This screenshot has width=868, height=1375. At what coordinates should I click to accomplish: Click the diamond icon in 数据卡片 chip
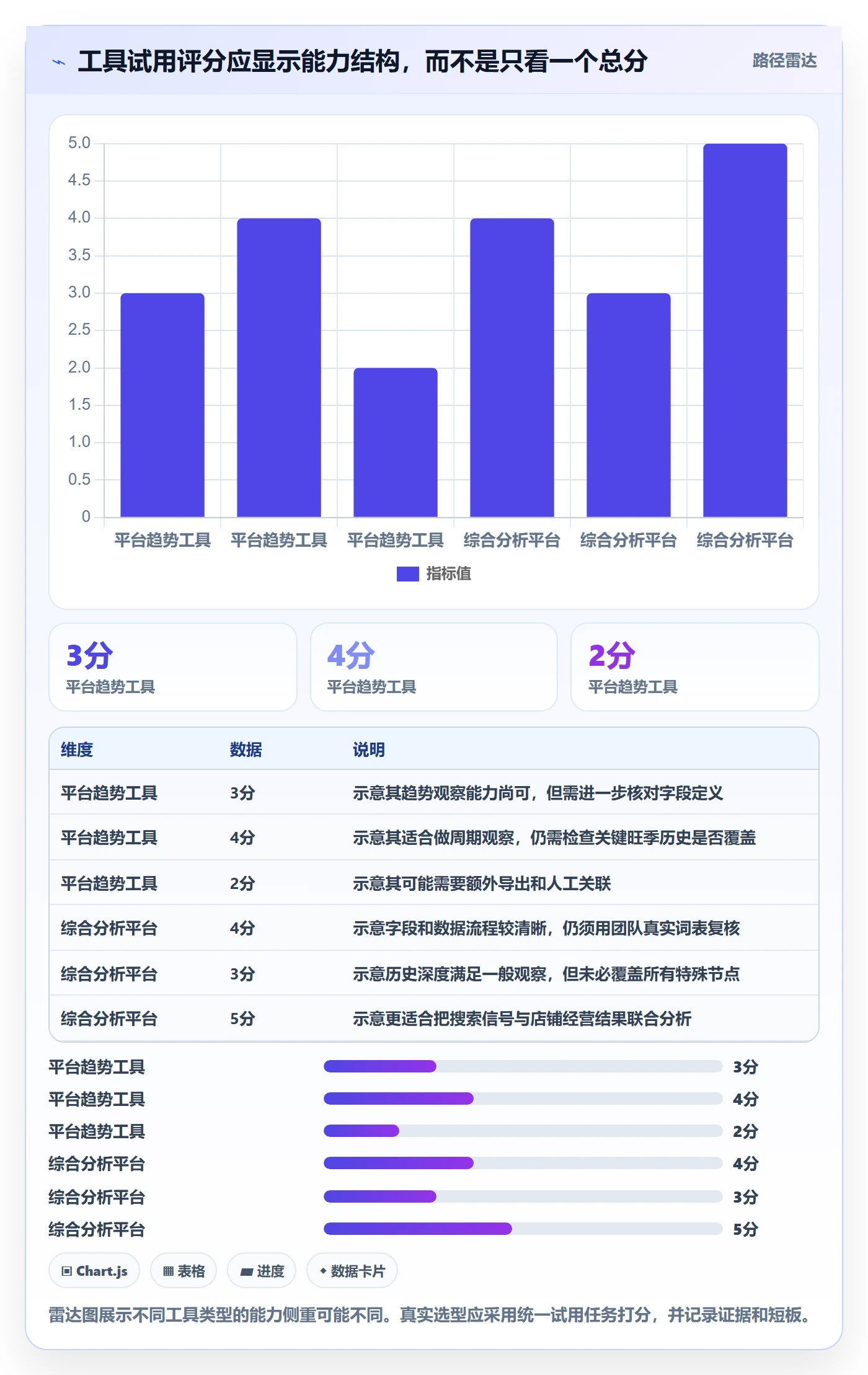coord(323,1271)
